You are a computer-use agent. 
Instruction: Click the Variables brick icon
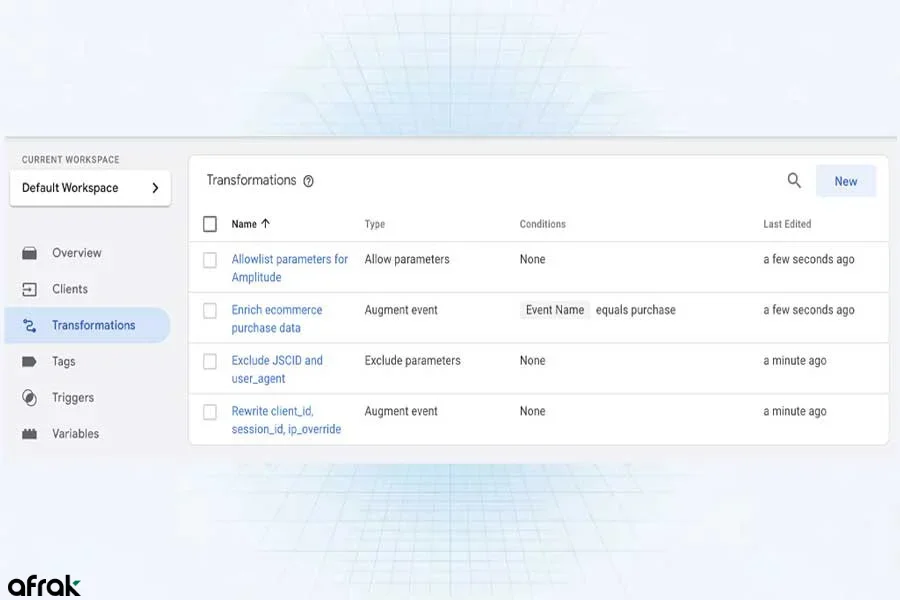pyautogui.click(x=30, y=434)
